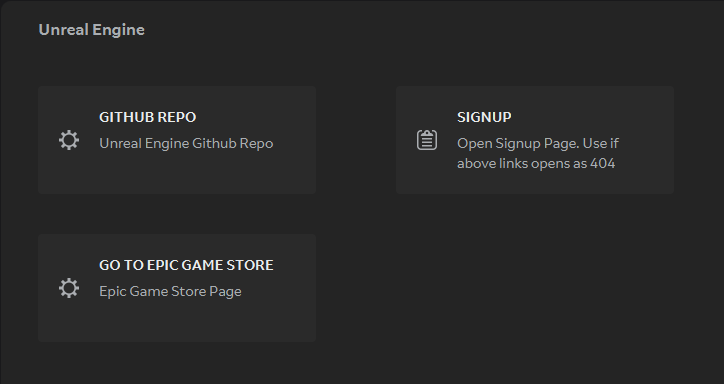Open the Signup card tile

click(x=535, y=140)
